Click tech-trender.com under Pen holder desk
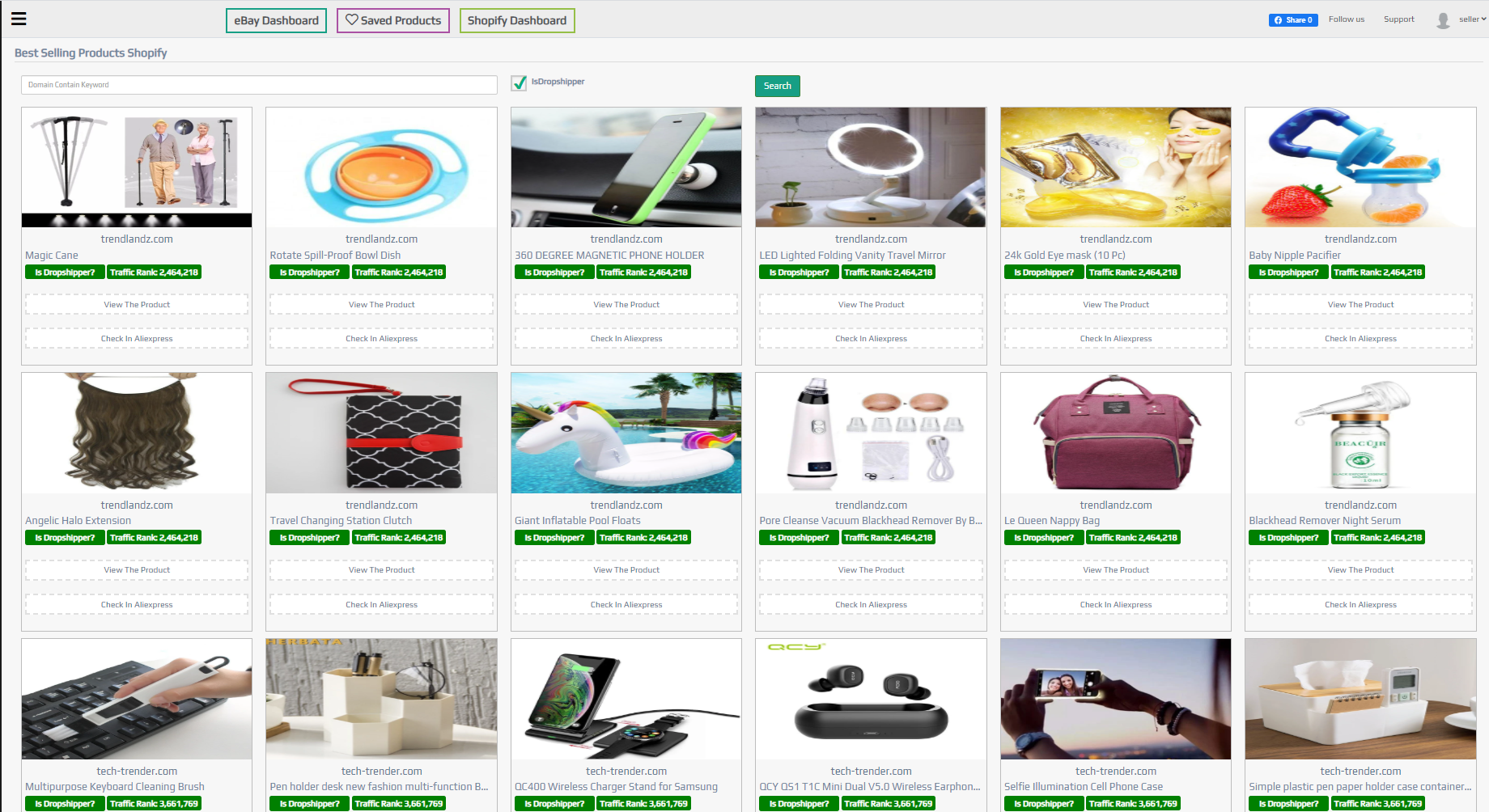Viewport: 1489px width, 812px height. click(x=382, y=772)
